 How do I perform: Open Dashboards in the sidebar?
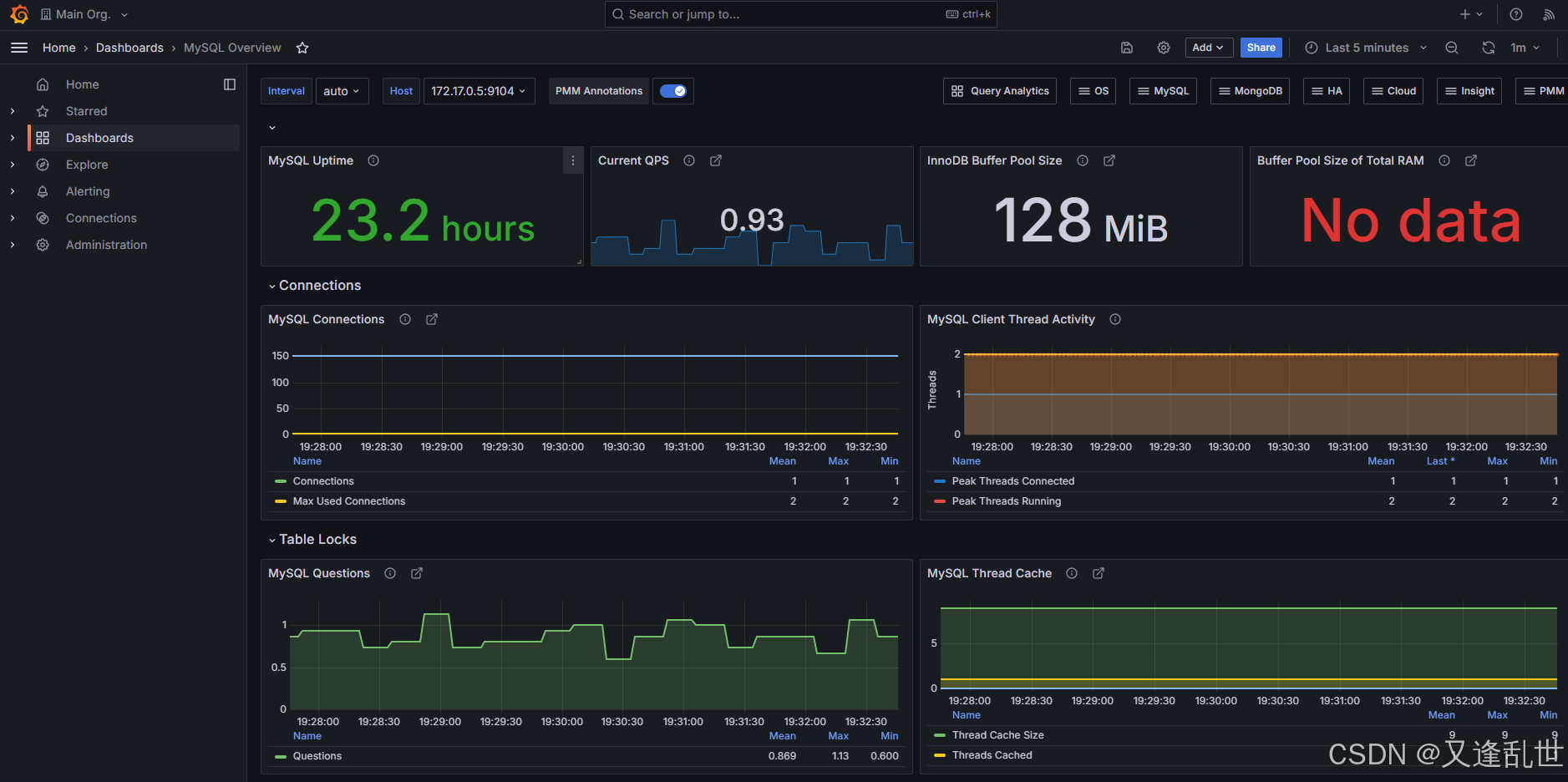point(99,138)
